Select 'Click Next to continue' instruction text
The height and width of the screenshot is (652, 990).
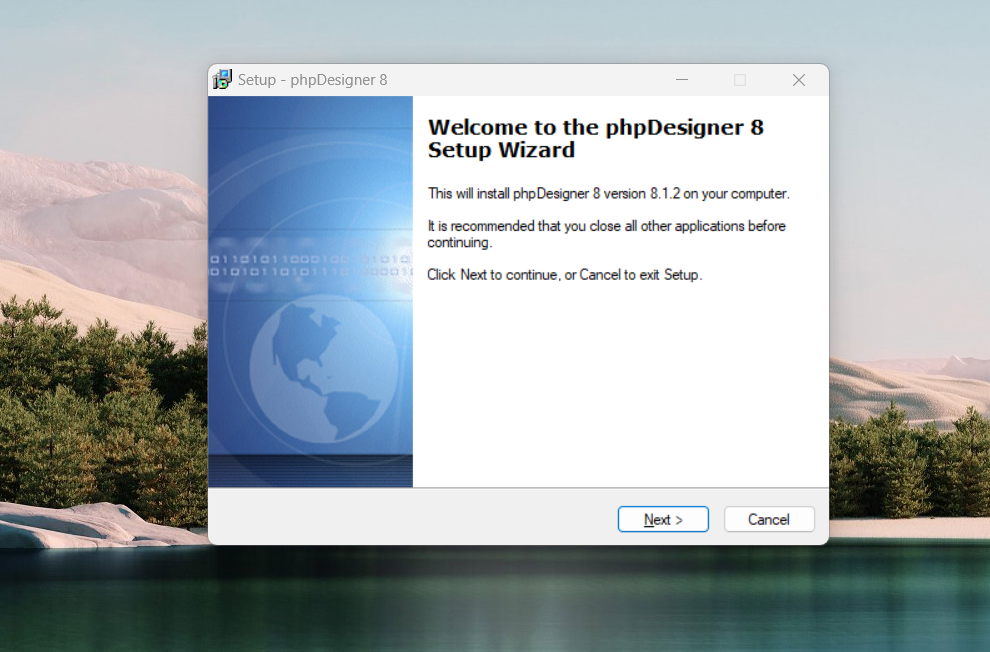(564, 275)
